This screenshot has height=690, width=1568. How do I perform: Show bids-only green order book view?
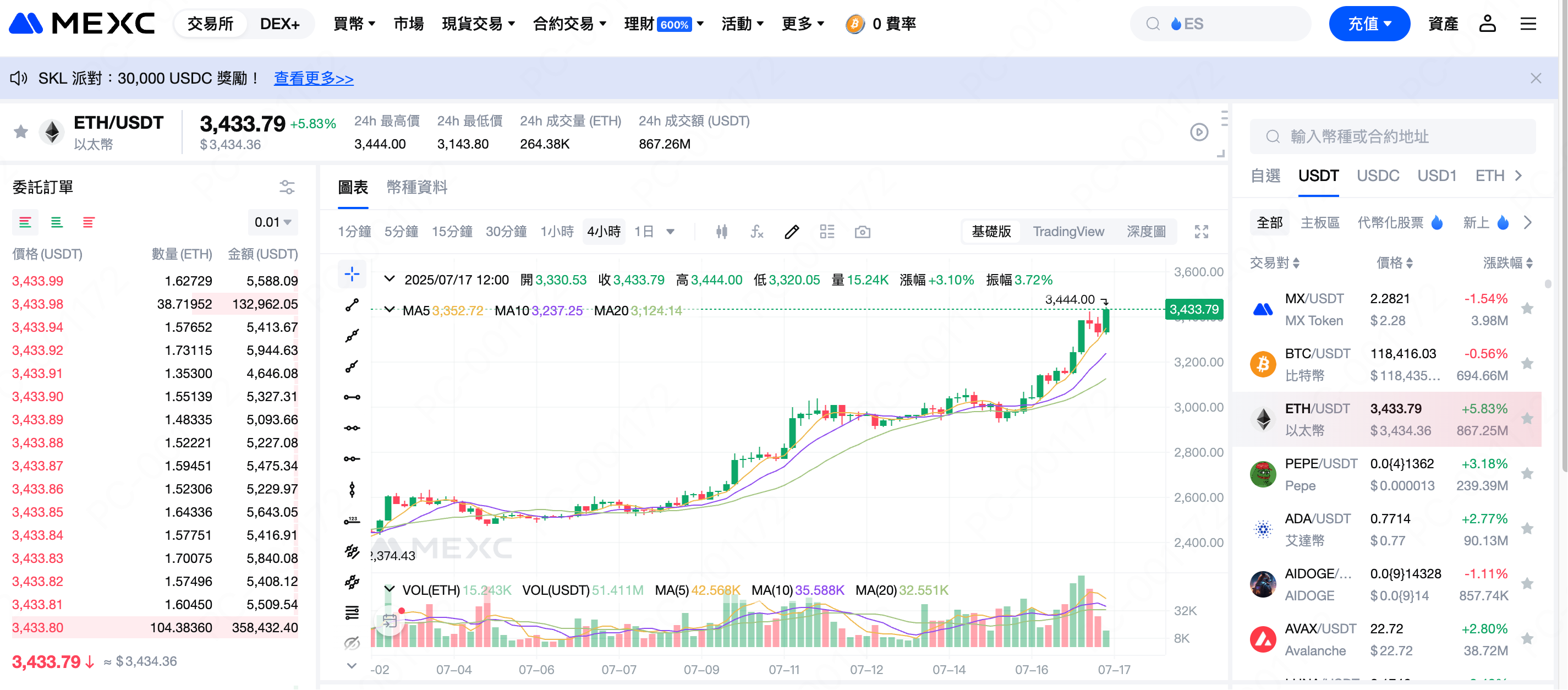pyautogui.click(x=57, y=222)
